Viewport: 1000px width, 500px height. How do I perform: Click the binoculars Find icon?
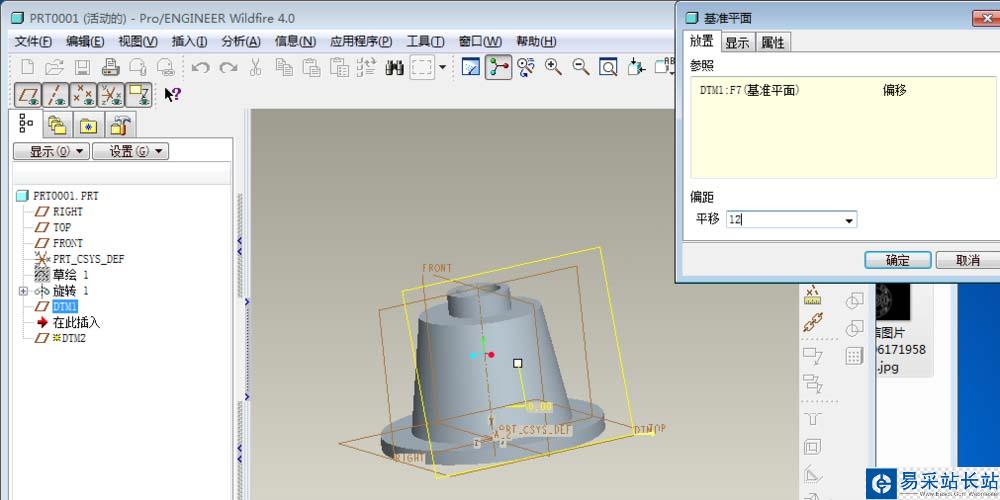click(395, 68)
